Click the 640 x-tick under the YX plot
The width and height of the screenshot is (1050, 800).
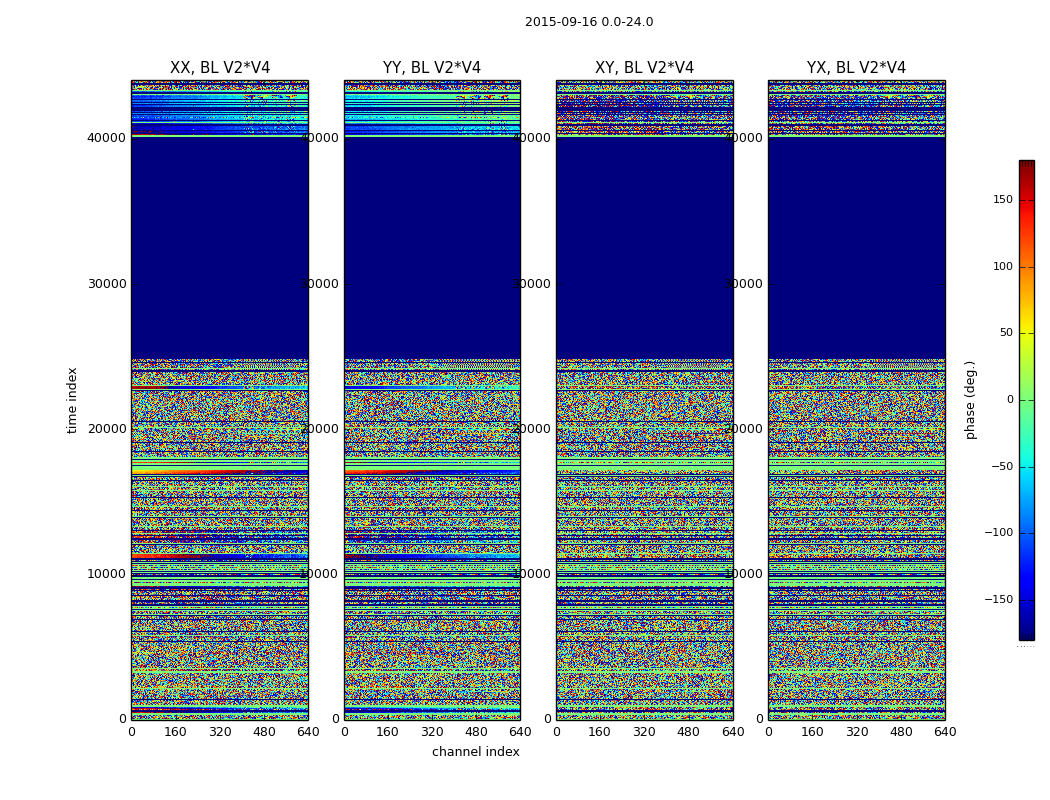coord(945,732)
